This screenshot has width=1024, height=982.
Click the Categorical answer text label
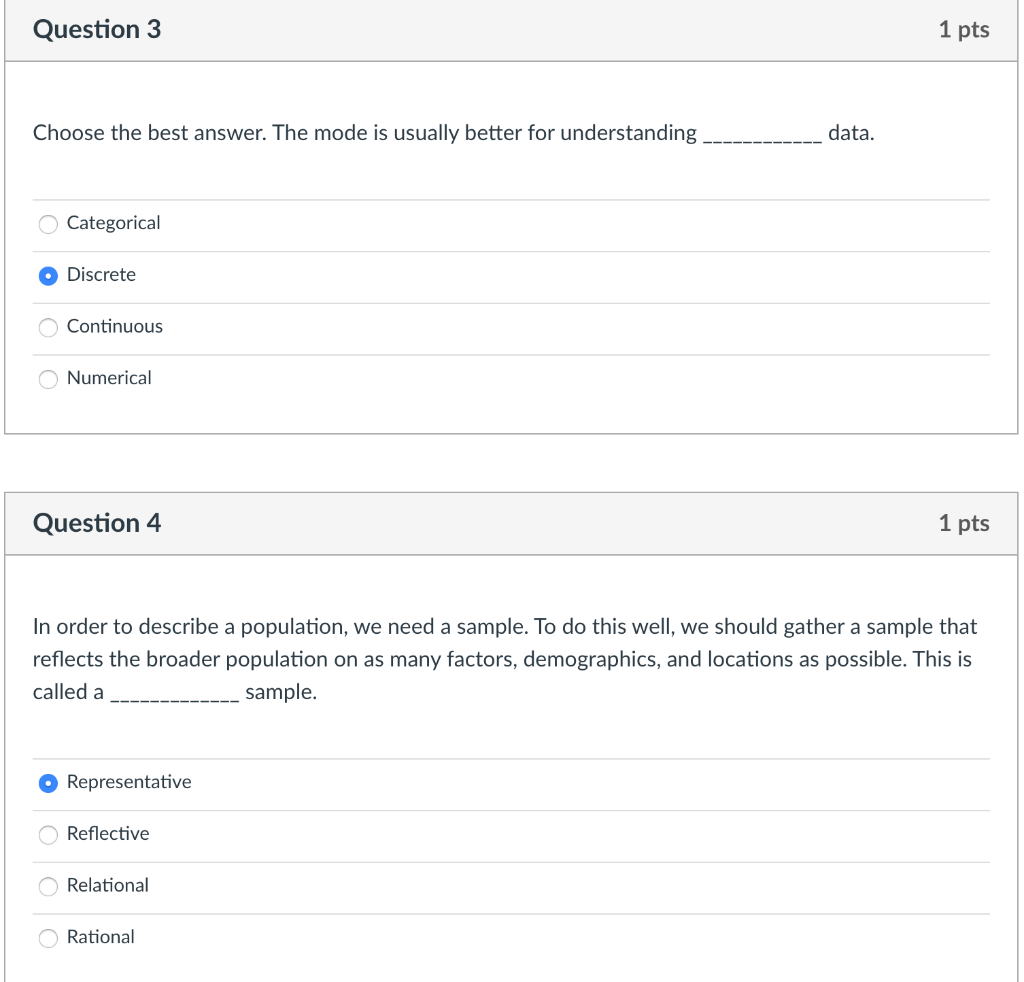[112, 223]
